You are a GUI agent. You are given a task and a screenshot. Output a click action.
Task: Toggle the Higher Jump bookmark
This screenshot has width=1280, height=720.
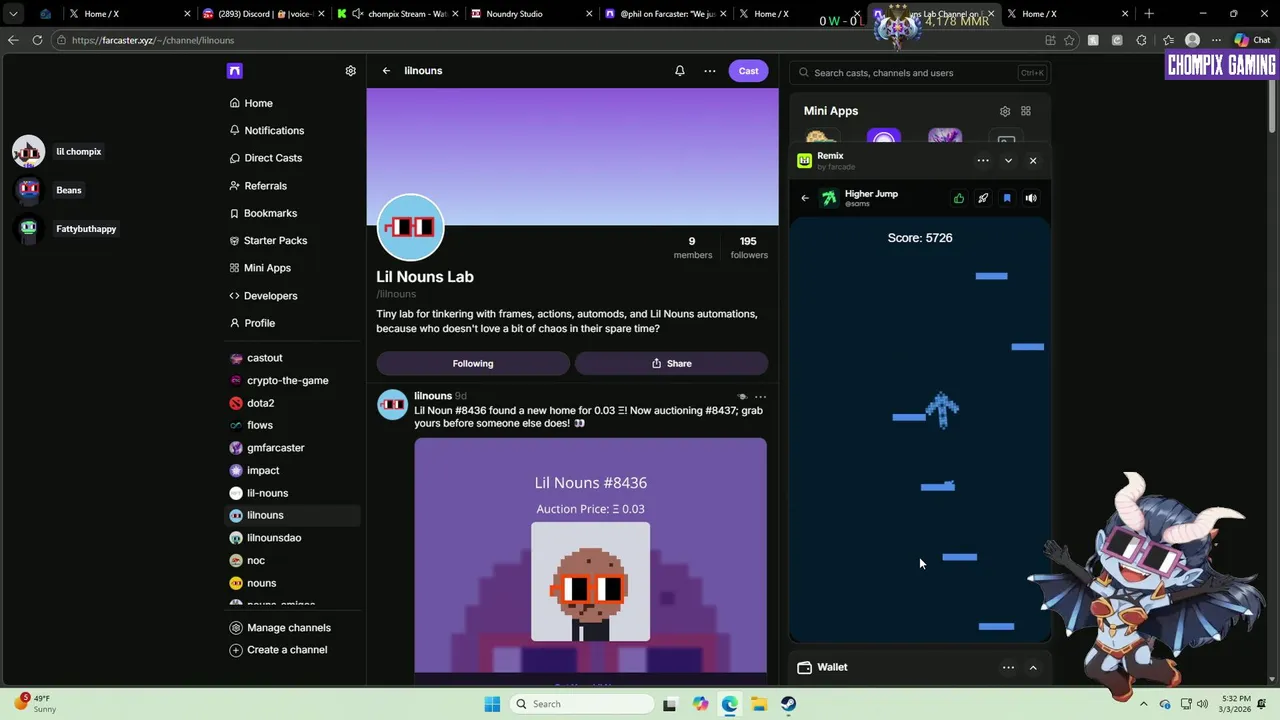coord(1007,198)
